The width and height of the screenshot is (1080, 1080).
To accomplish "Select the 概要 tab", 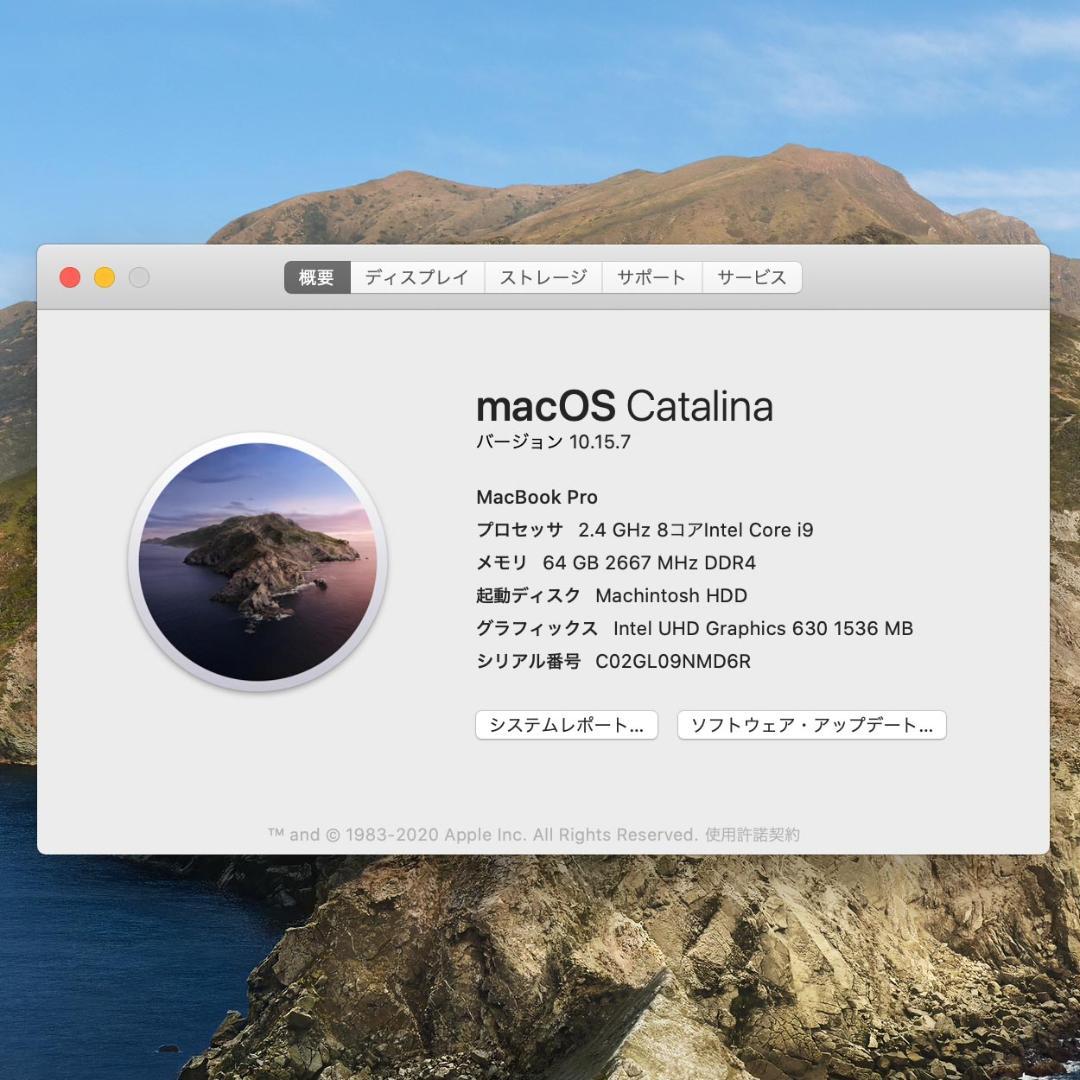I will tap(316, 277).
